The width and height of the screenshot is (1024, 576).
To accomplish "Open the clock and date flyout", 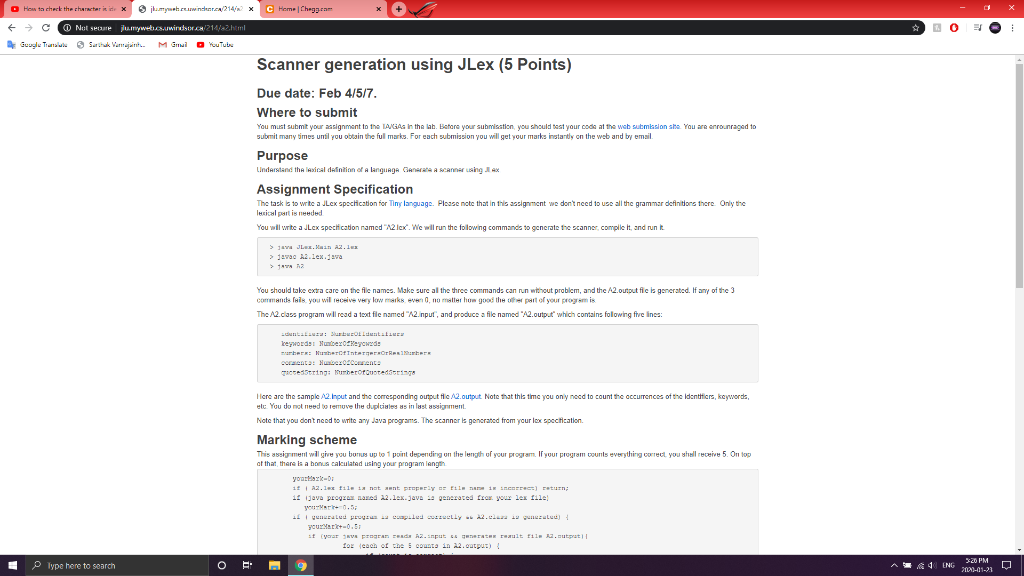I will [977, 566].
